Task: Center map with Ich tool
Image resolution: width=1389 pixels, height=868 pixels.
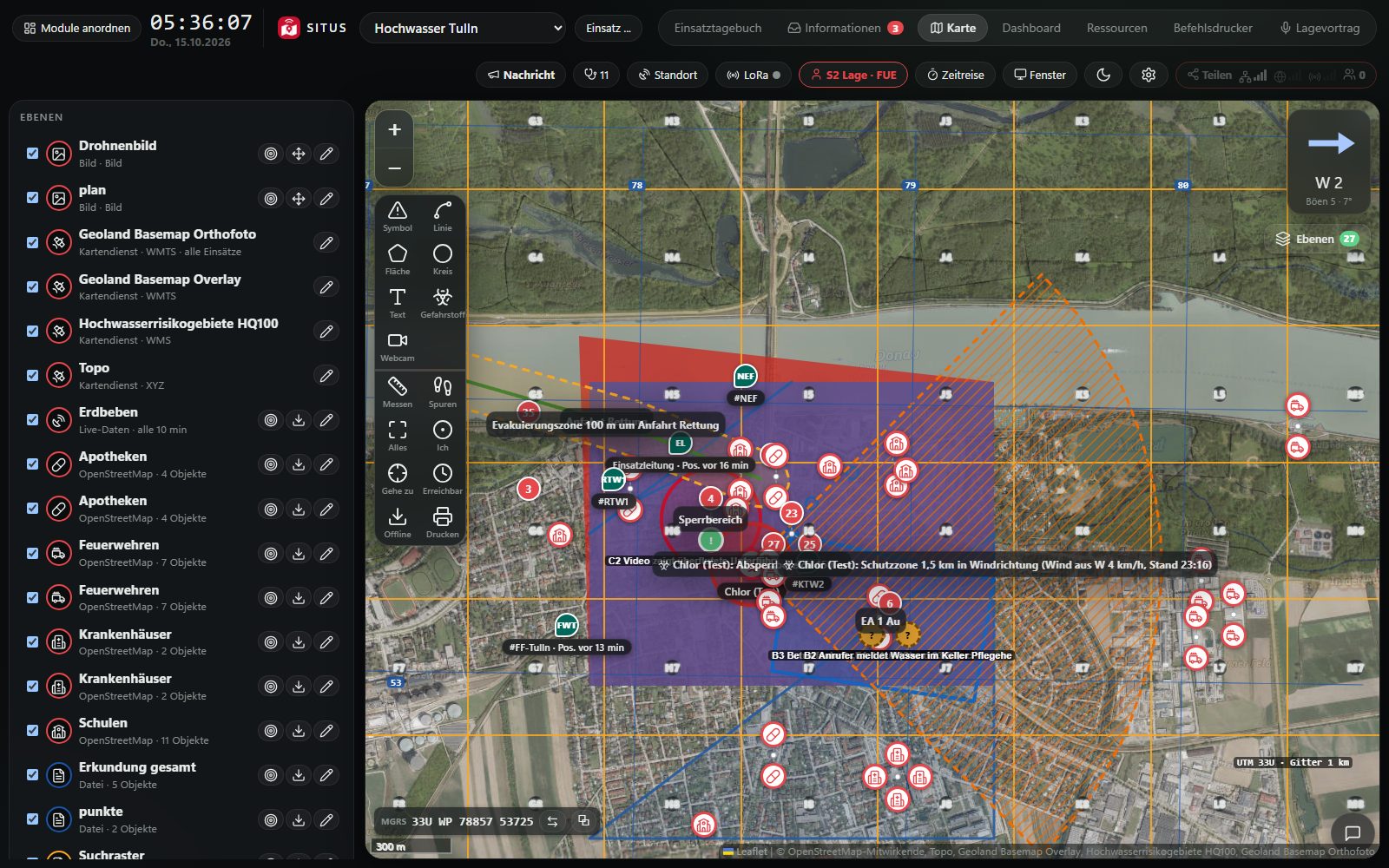Action: (443, 436)
